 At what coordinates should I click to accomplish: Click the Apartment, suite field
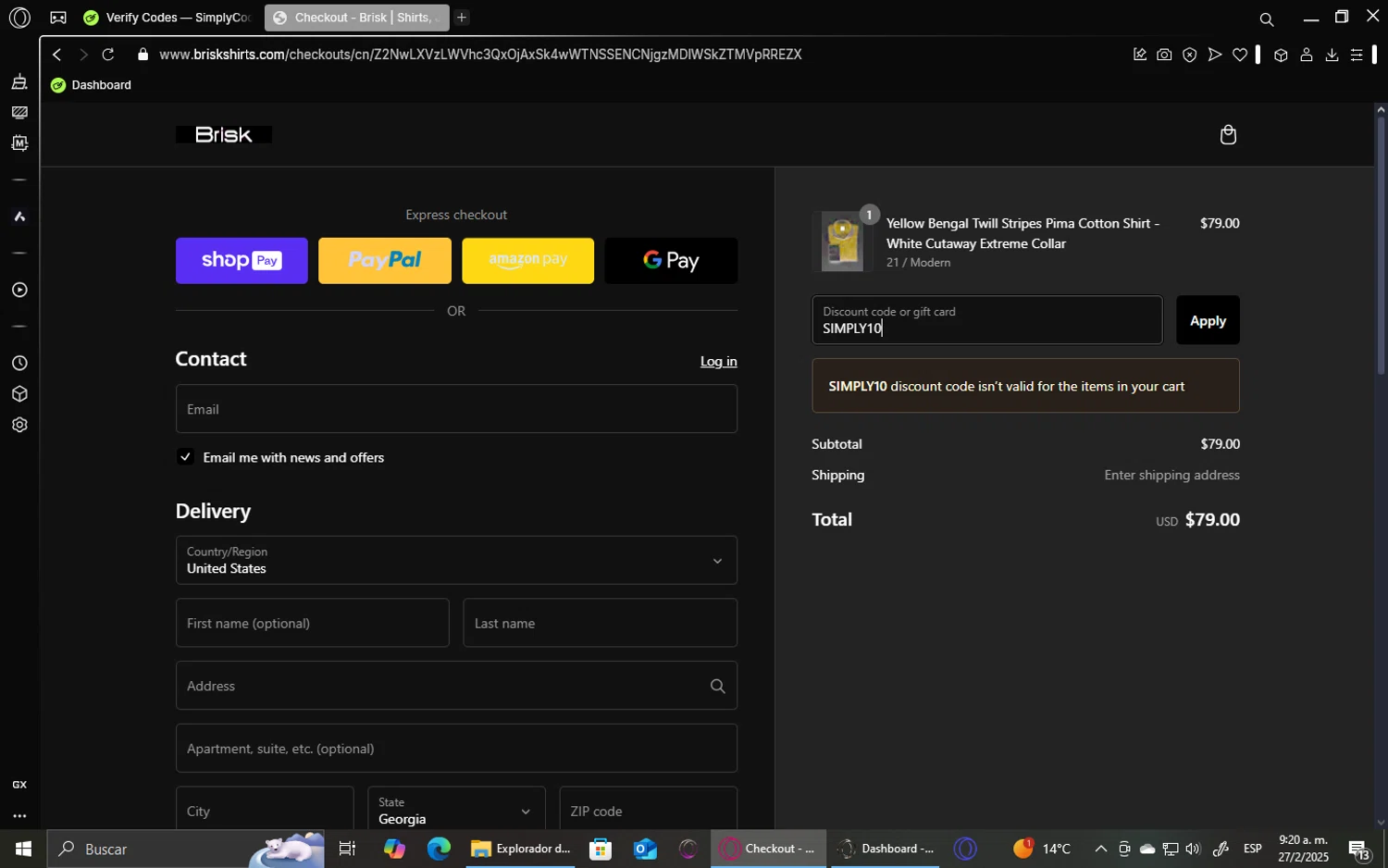456,749
